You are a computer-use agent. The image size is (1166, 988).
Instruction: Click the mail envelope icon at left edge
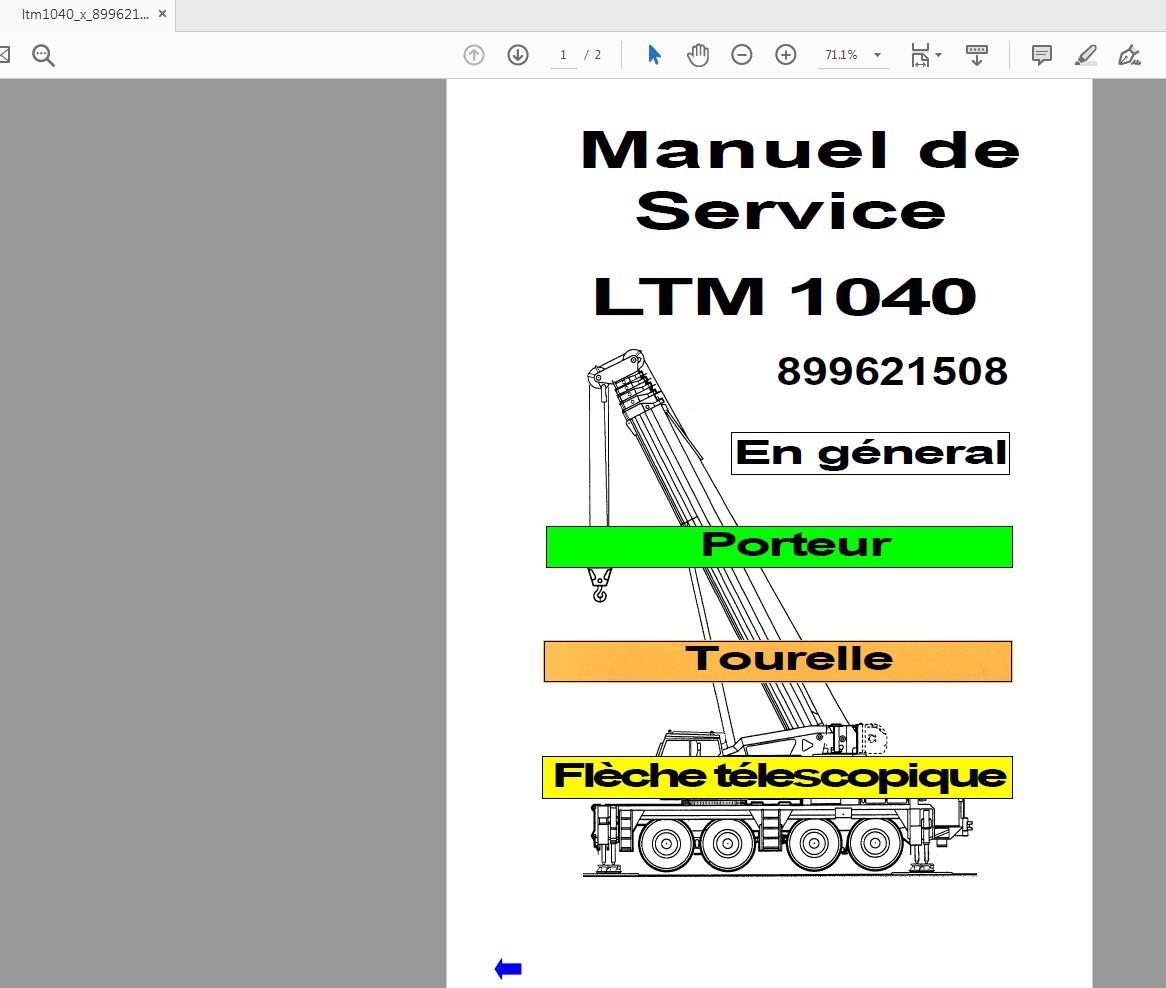(4, 55)
